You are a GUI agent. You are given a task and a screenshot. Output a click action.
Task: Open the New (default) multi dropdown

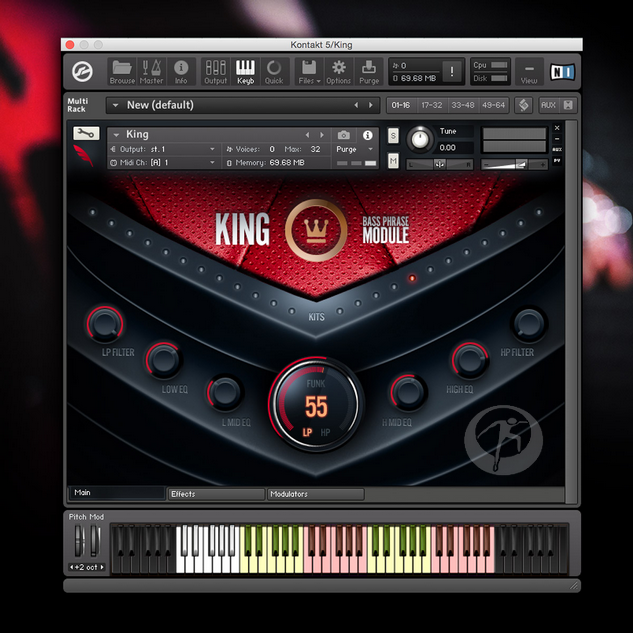pyautogui.click(x=115, y=105)
